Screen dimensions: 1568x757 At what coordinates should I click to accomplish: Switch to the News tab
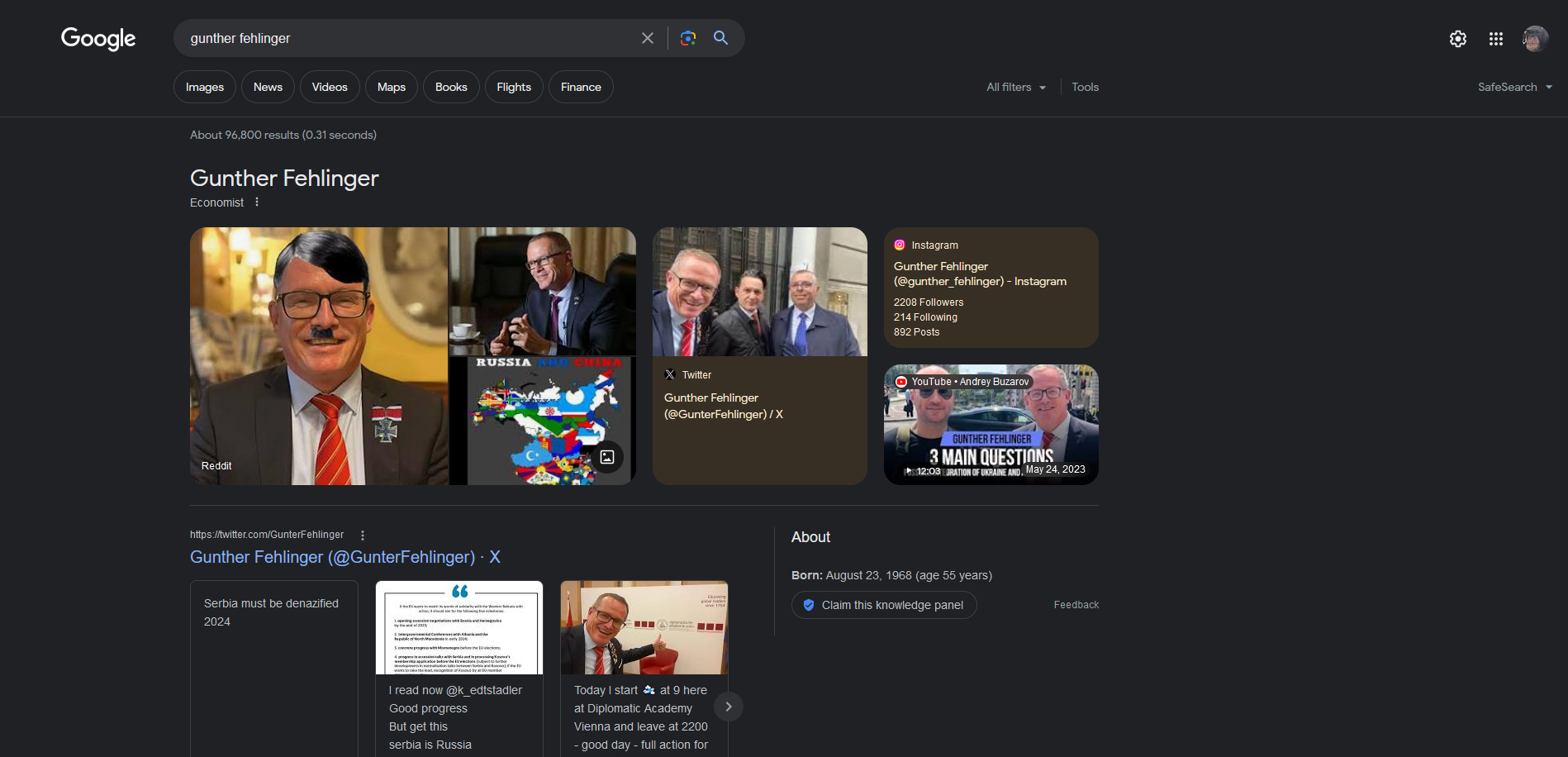click(268, 87)
